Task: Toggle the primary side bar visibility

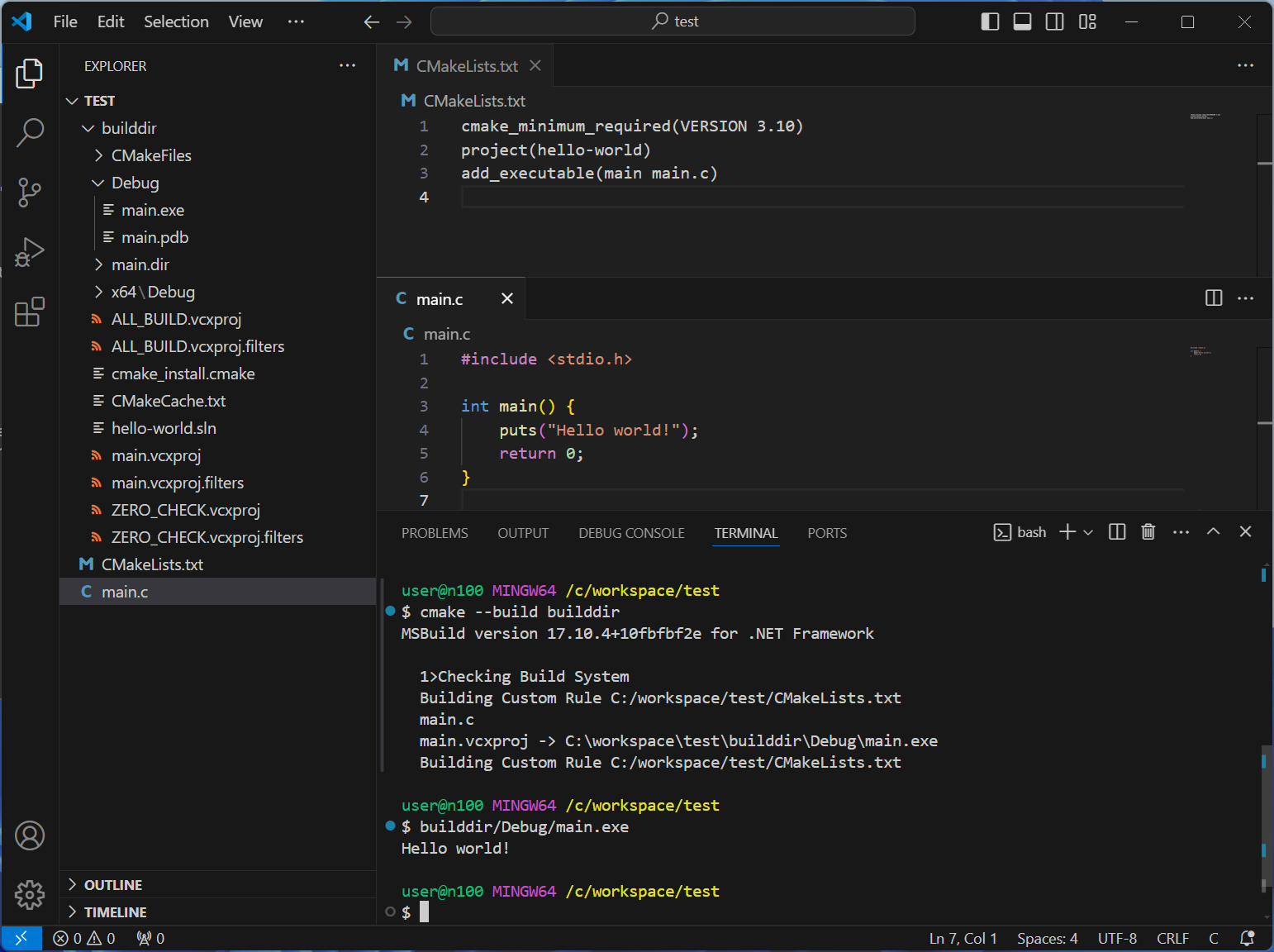Action: pos(990,21)
